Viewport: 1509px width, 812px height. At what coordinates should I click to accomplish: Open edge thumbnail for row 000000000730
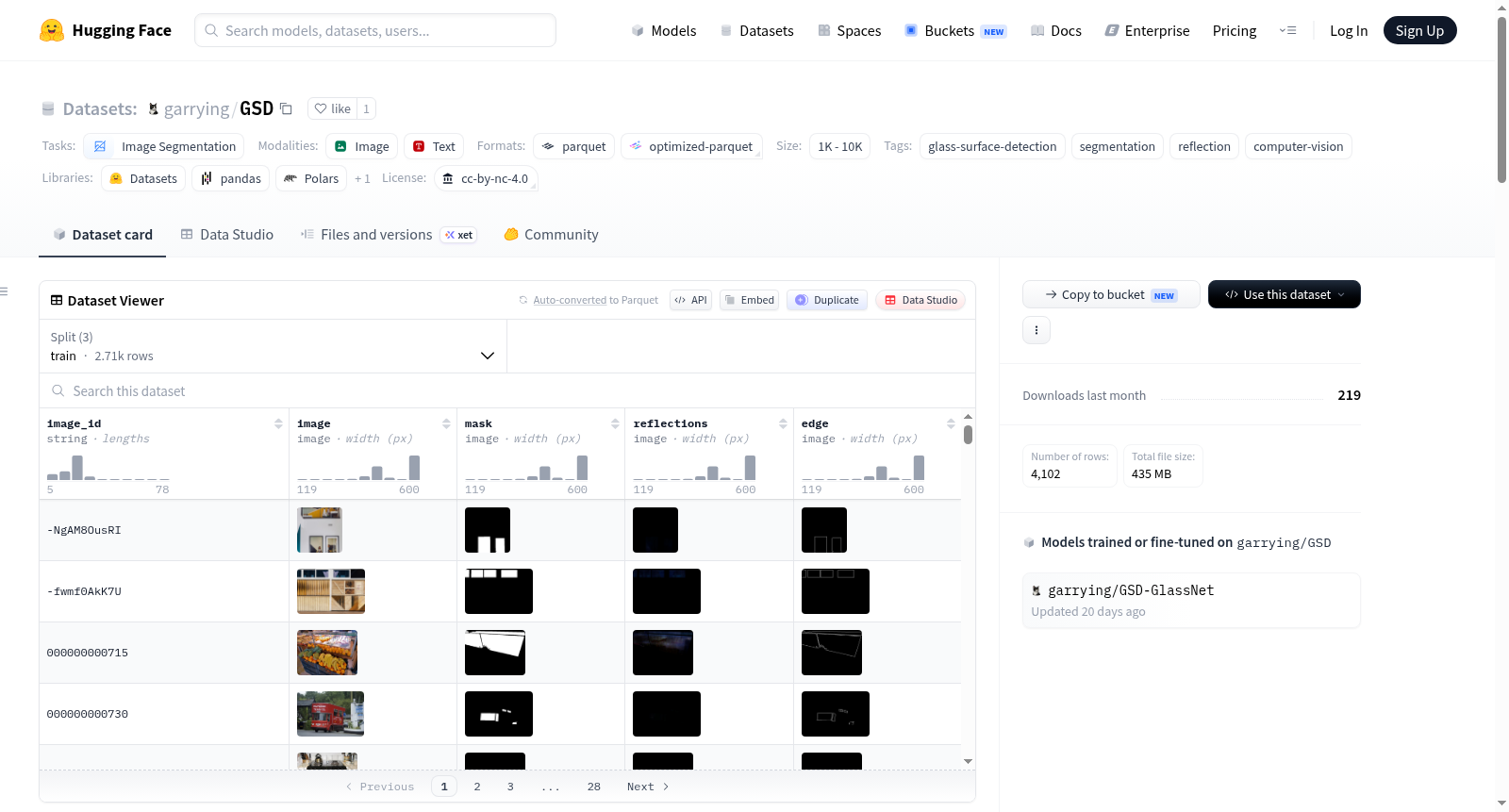click(x=836, y=714)
